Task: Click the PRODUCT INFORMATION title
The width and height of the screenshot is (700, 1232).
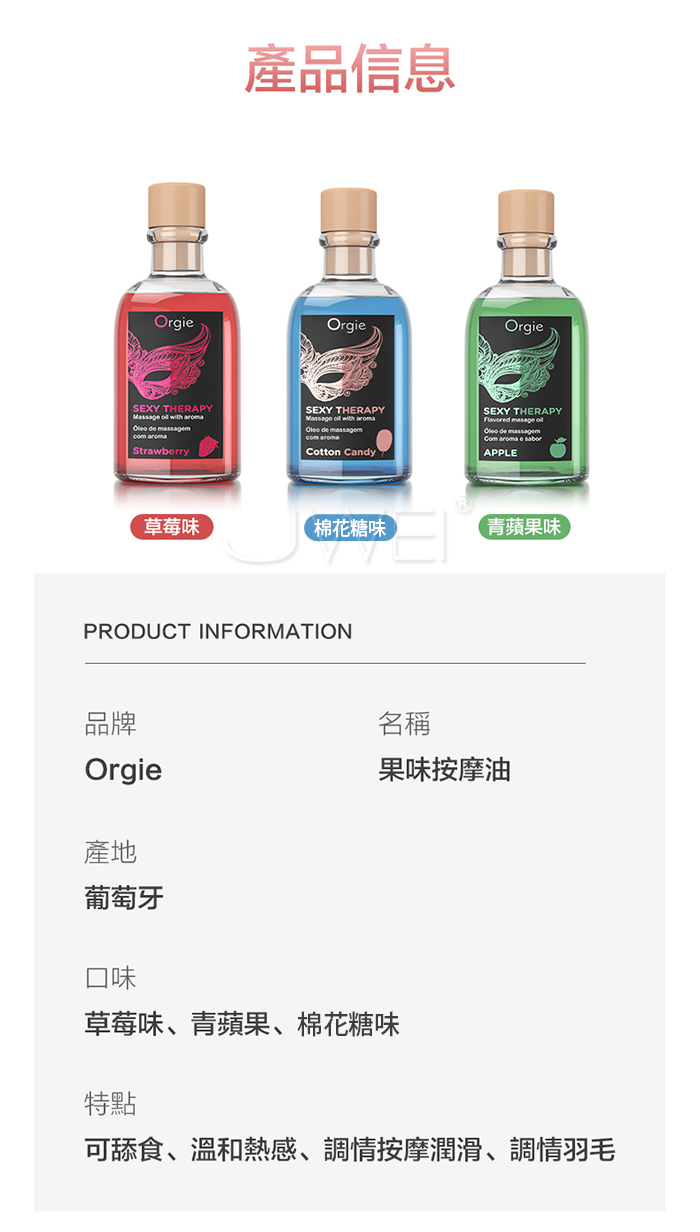Action: (x=218, y=632)
